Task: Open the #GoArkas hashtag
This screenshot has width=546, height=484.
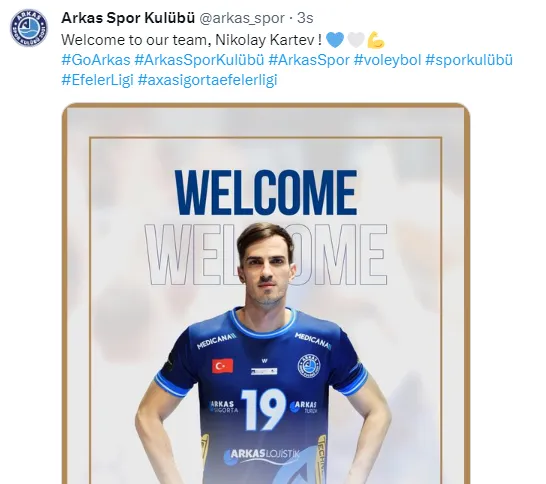Action: coord(96,60)
